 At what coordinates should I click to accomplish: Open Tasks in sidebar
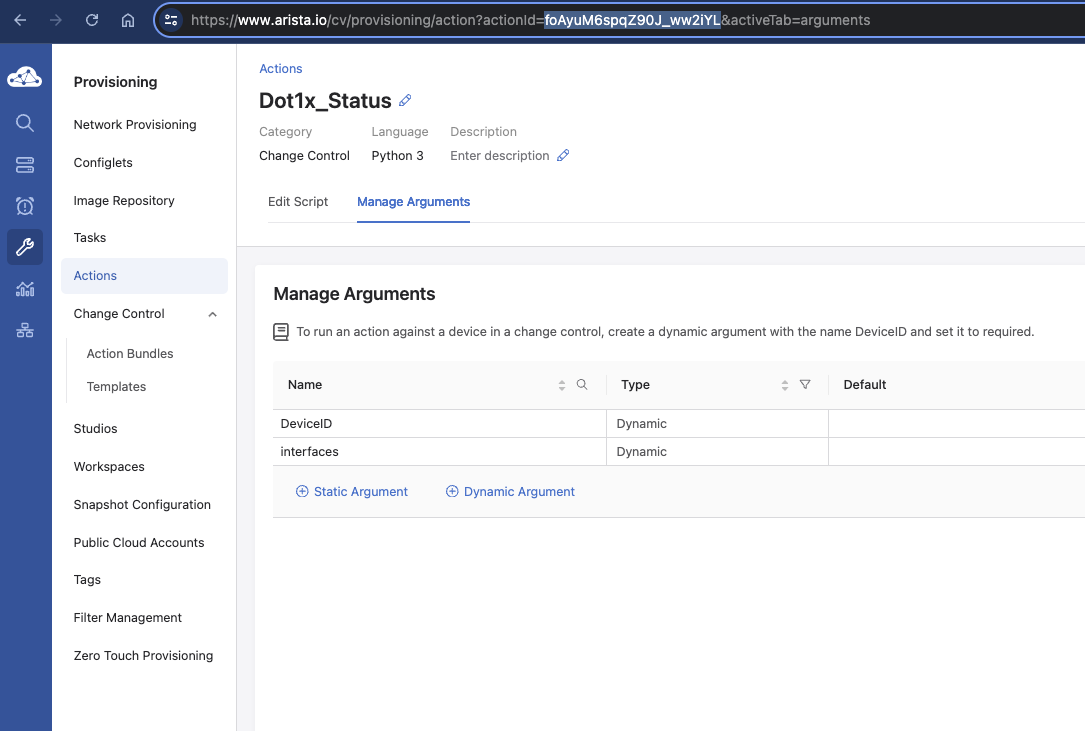(90, 237)
